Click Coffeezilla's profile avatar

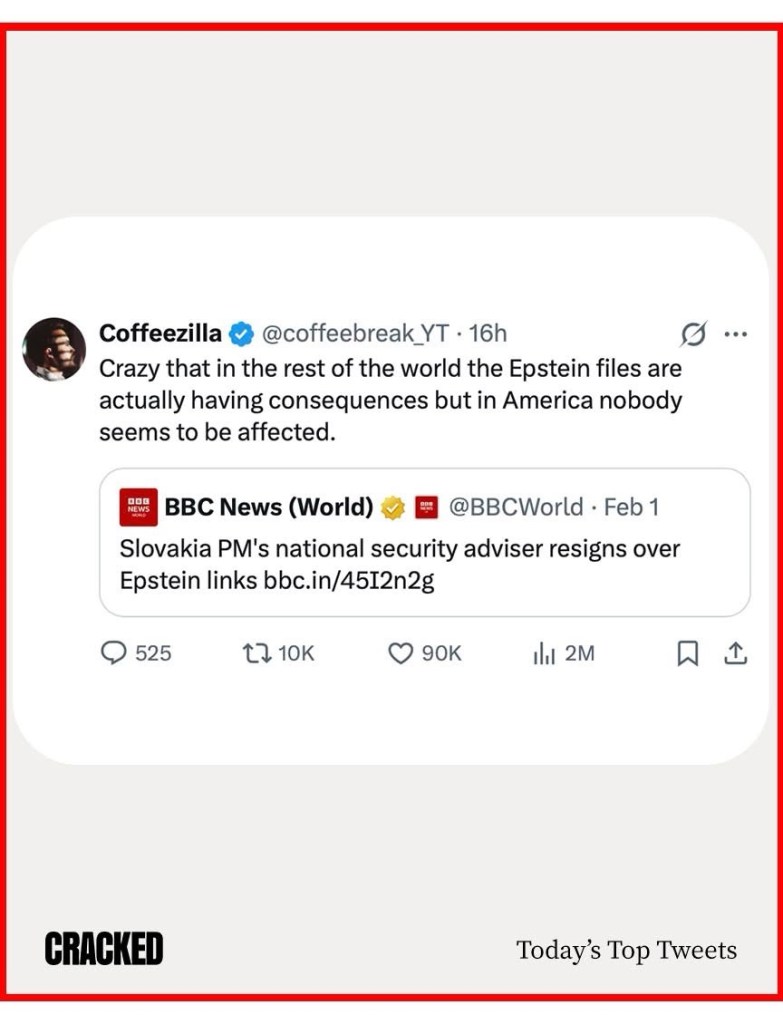point(54,349)
